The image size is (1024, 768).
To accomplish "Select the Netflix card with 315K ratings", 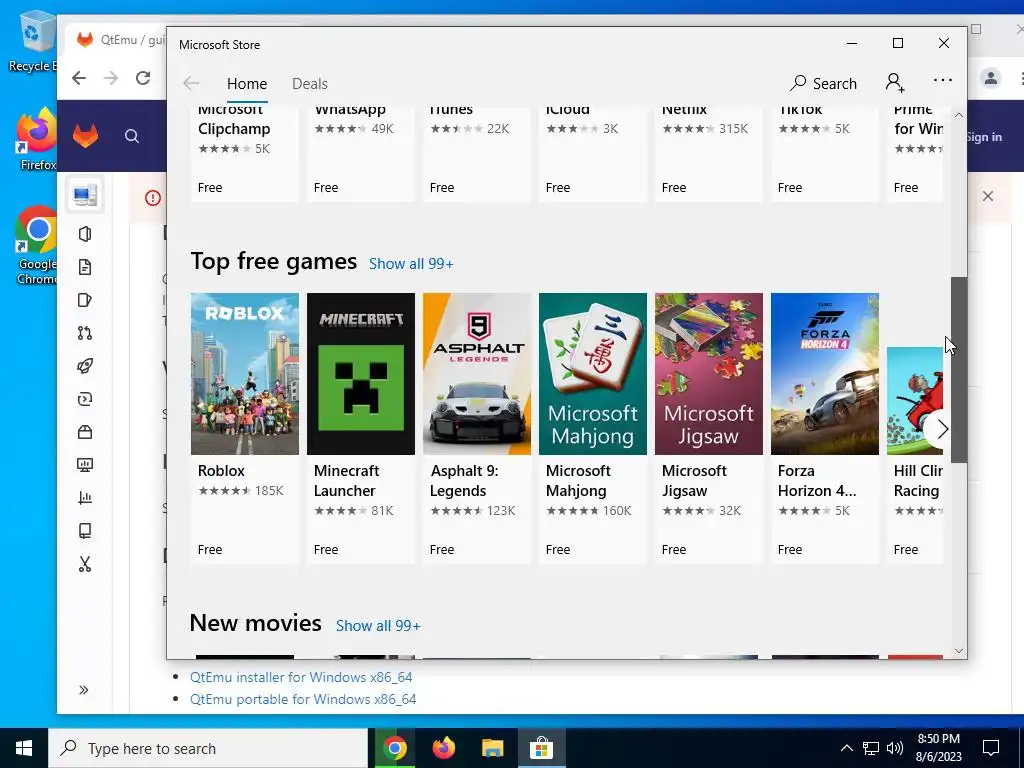I will [709, 154].
